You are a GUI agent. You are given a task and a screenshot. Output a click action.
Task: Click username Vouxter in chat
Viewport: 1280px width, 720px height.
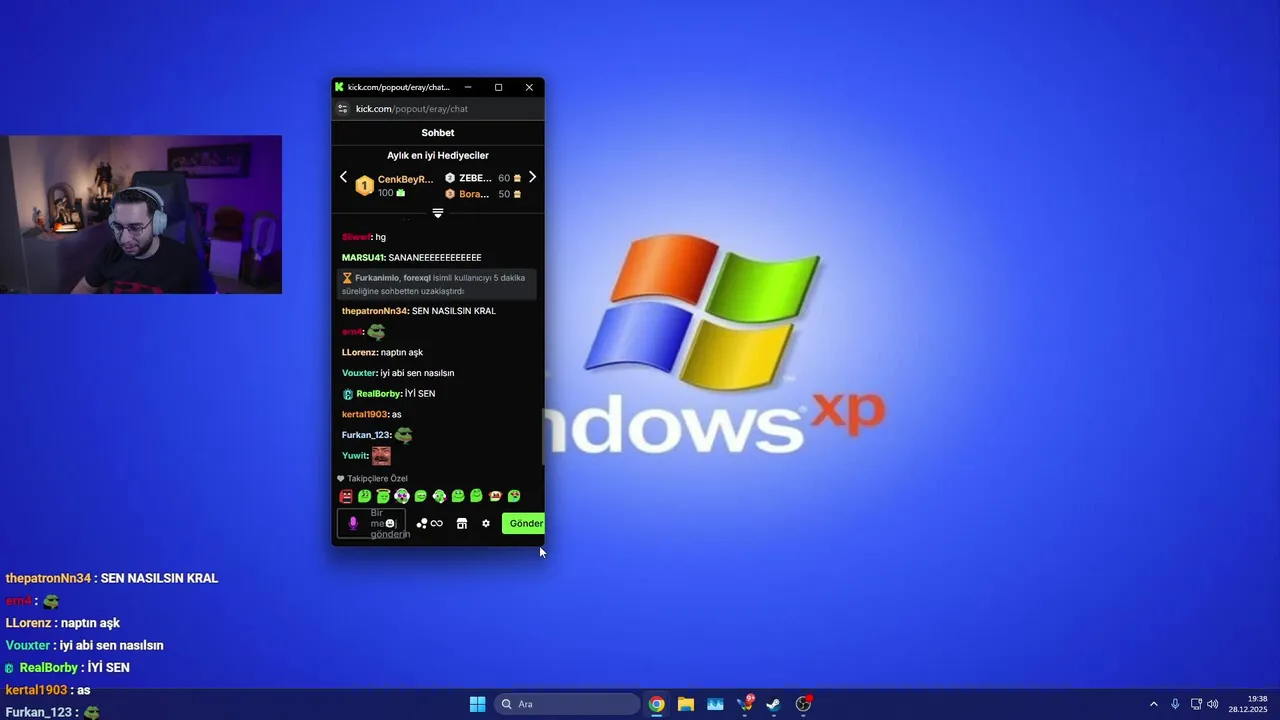[359, 373]
